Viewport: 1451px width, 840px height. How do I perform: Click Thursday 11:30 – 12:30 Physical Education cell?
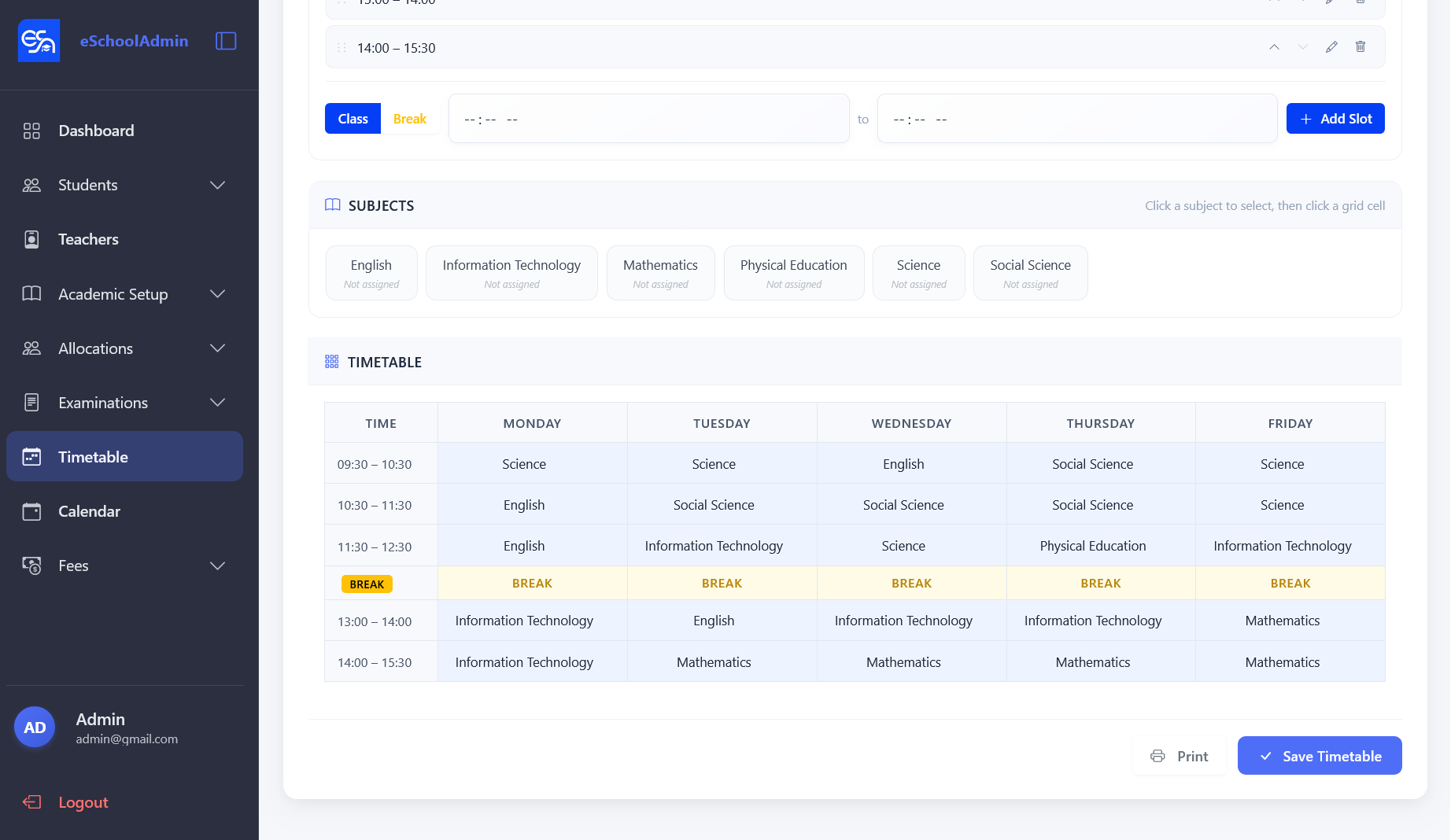1101,546
